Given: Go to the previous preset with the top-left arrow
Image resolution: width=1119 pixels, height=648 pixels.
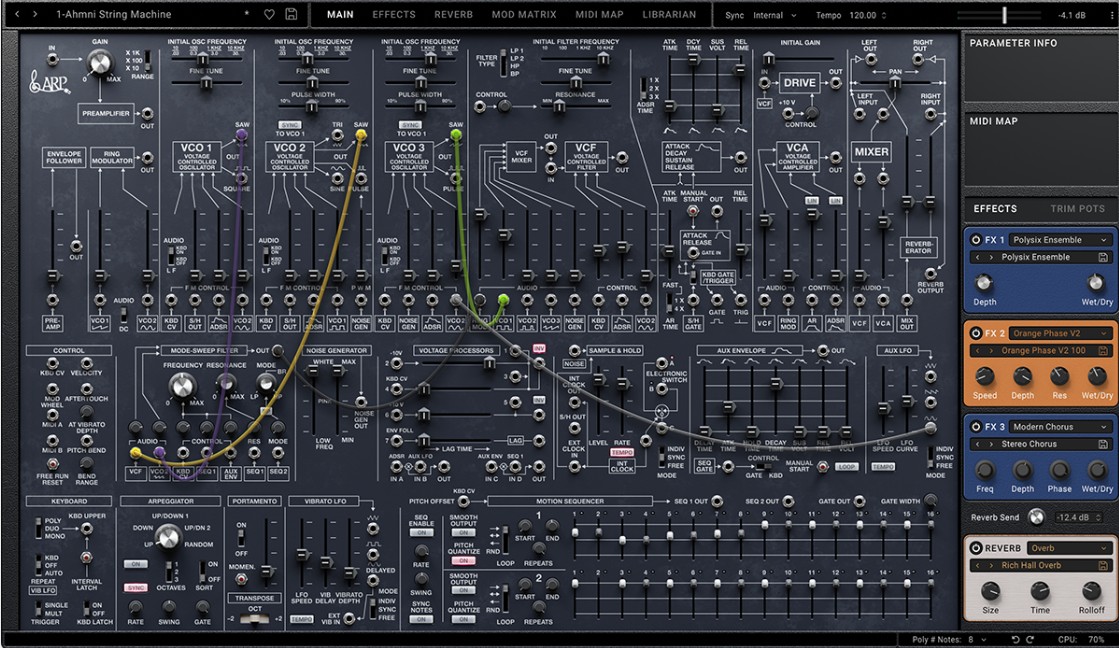Looking at the screenshot, I should [x=18, y=14].
